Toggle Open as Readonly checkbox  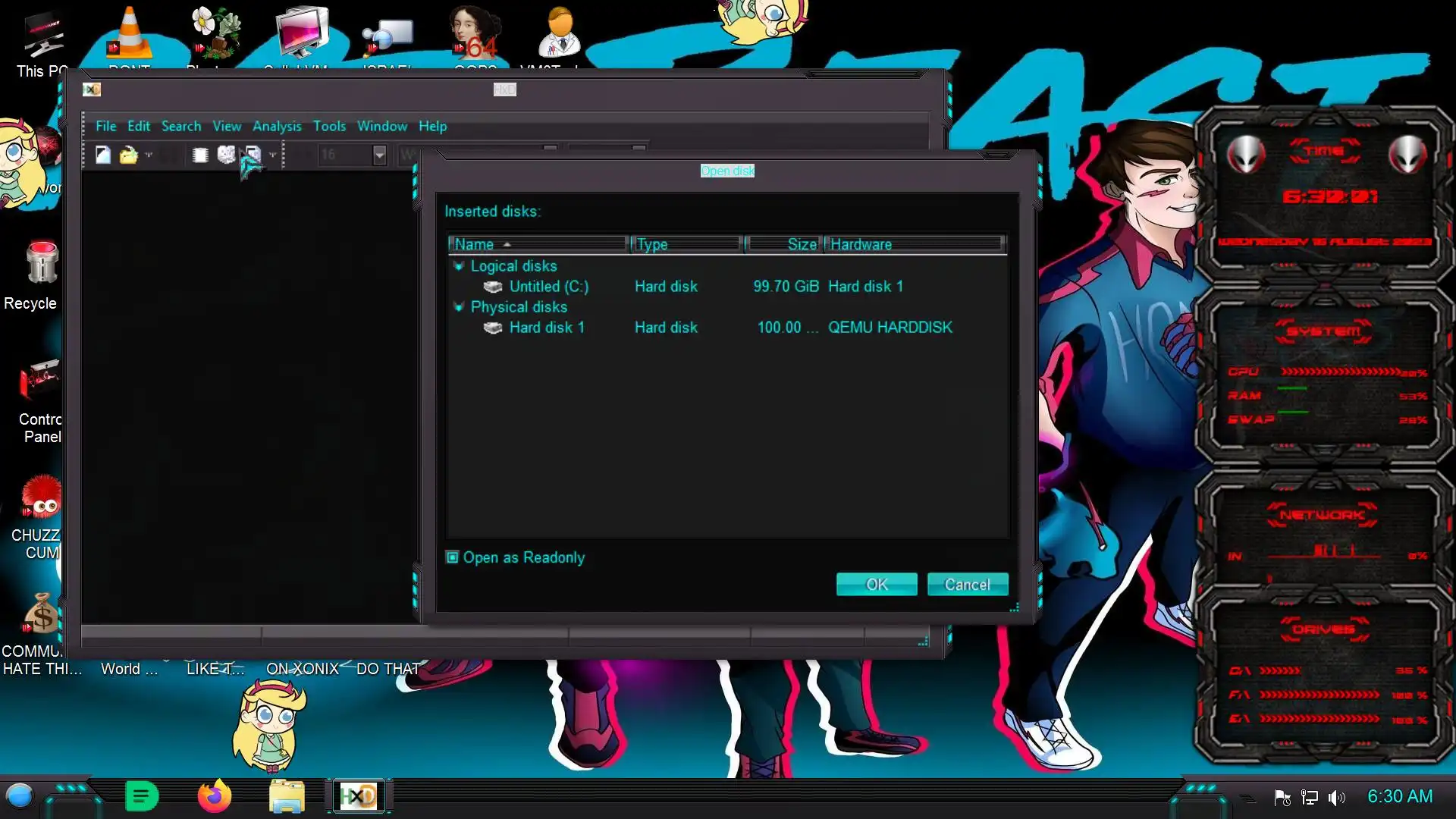tap(453, 557)
